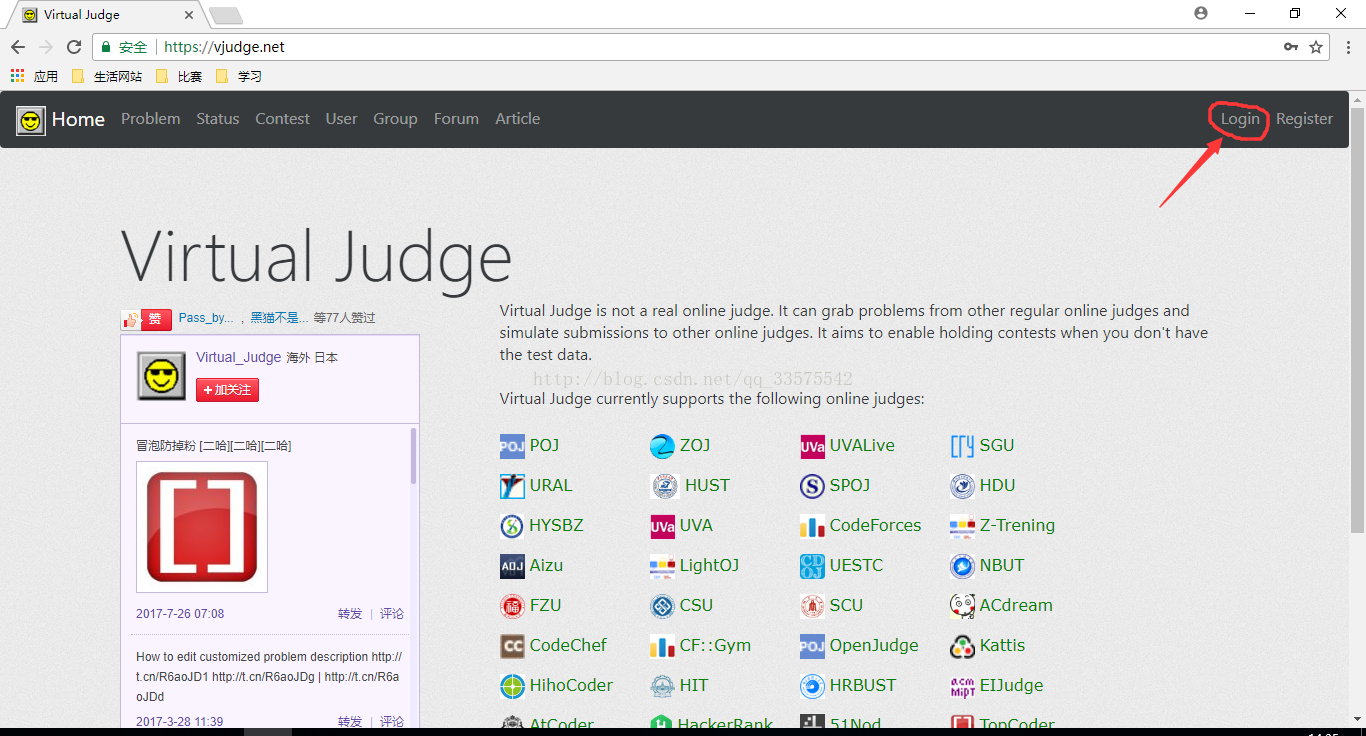The height and width of the screenshot is (736, 1366).
Task: Go back with the browser back arrow
Action: [18, 47]
